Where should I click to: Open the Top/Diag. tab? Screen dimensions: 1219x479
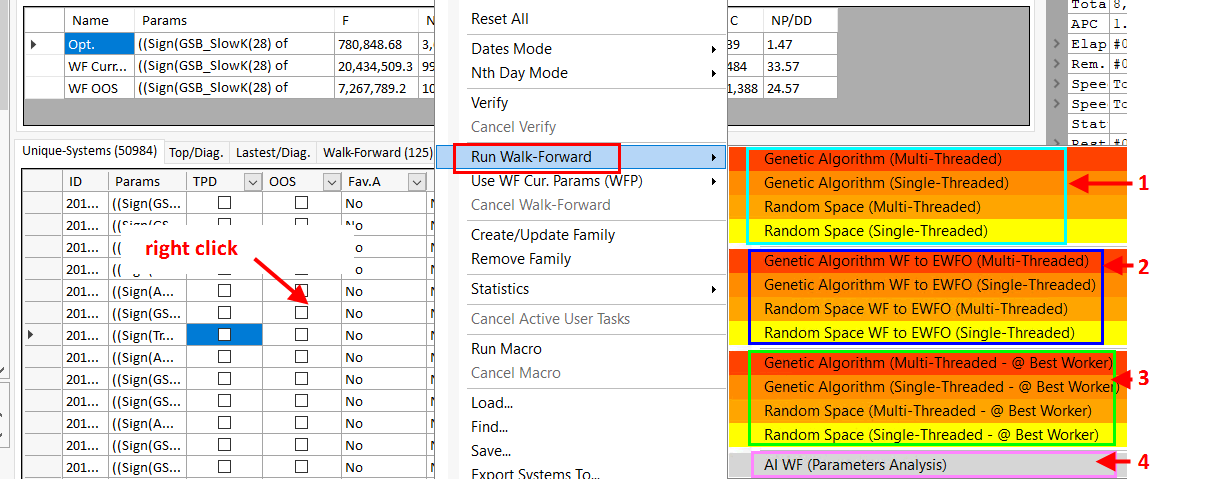click(197, 152)
